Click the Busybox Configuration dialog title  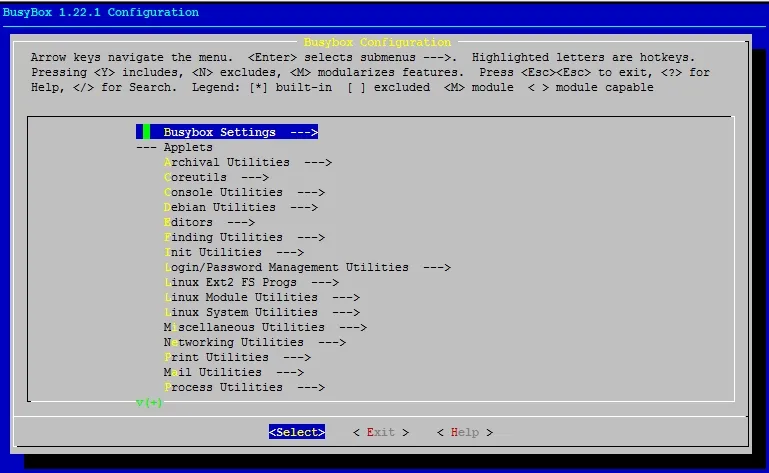click(x=377, y=42)
